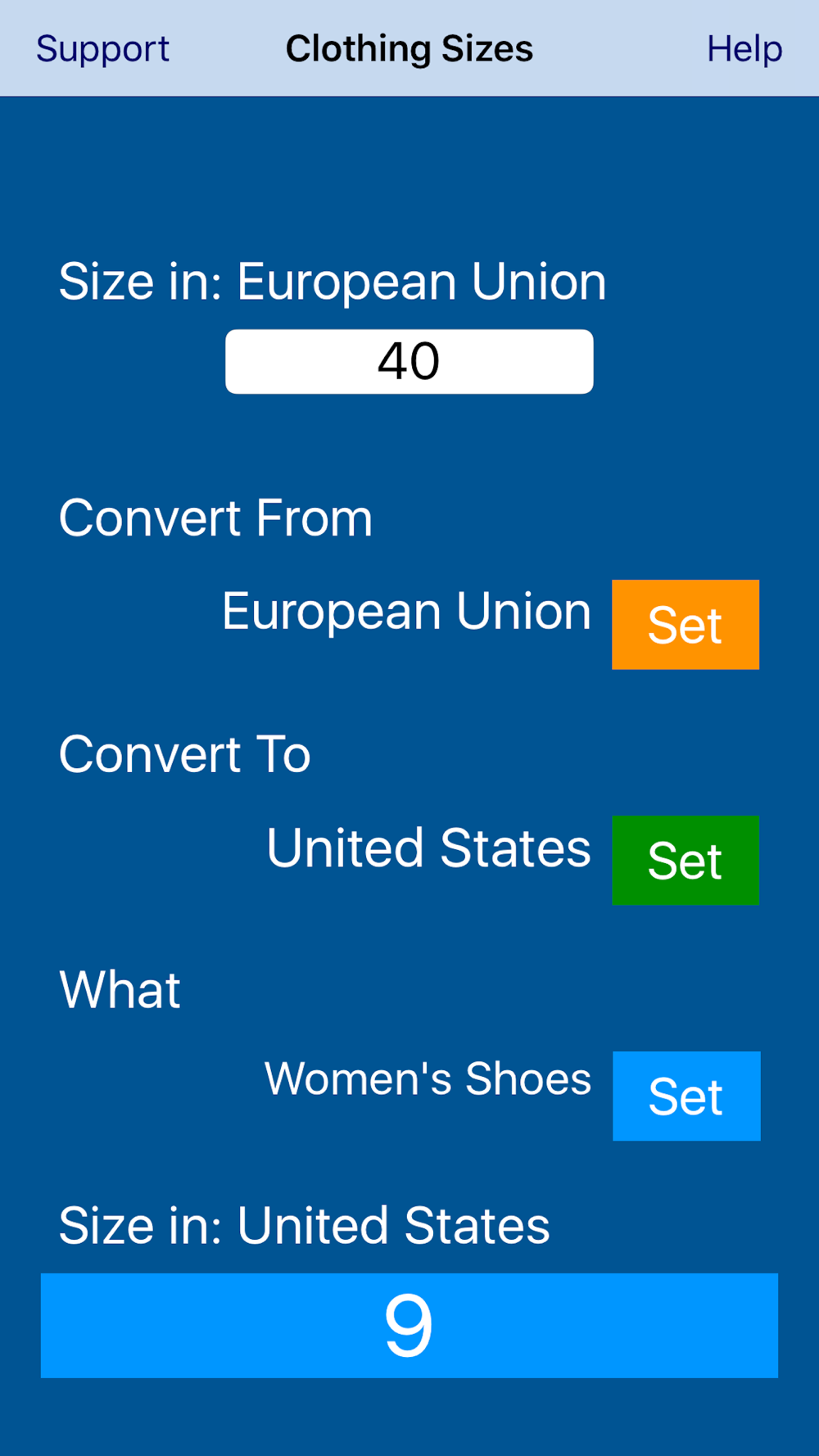Open the Help screen
This screenshot has width=819, height=1456.
pos(744,49)
